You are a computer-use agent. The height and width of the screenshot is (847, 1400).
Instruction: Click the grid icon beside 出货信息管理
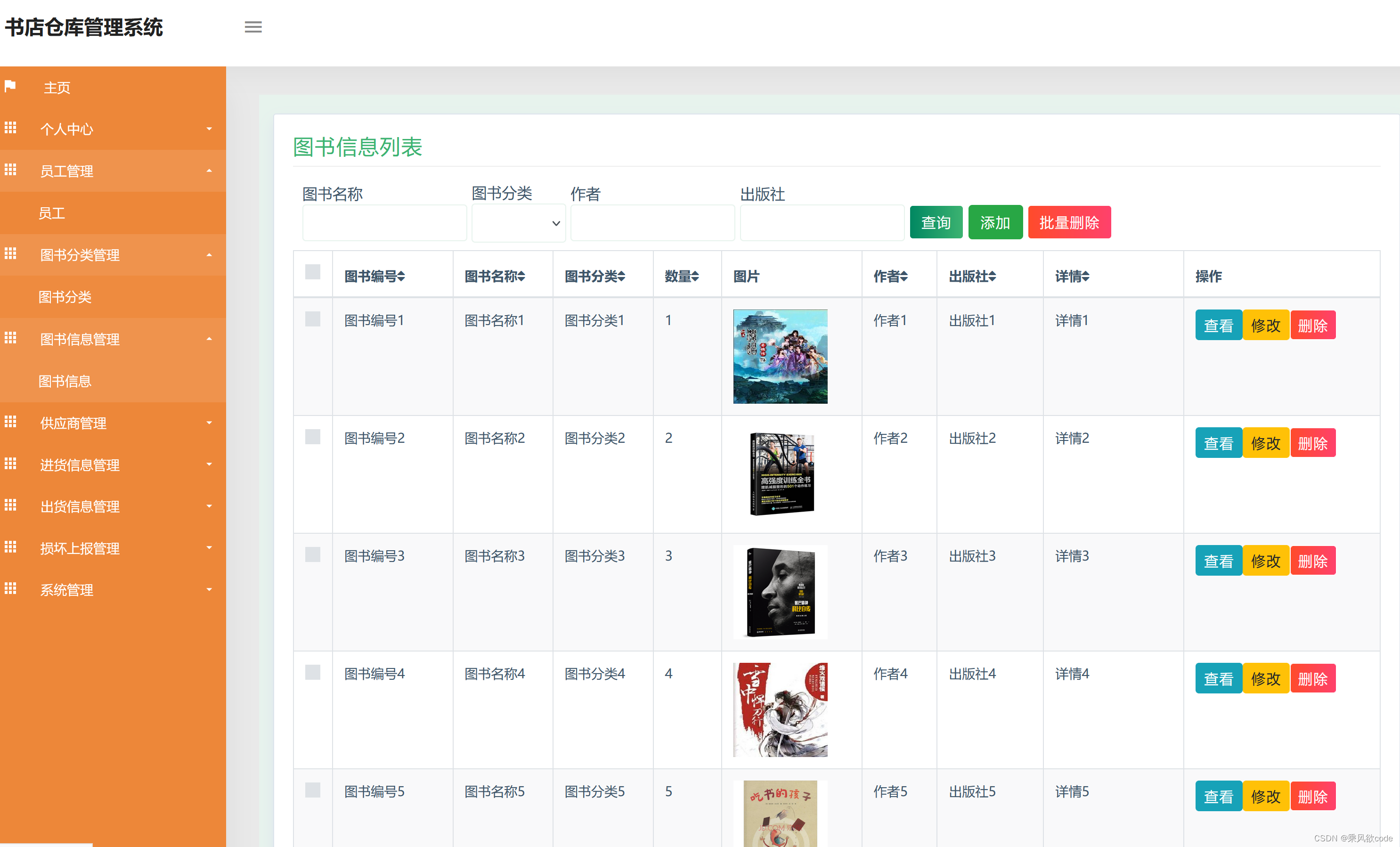[10, 505]
